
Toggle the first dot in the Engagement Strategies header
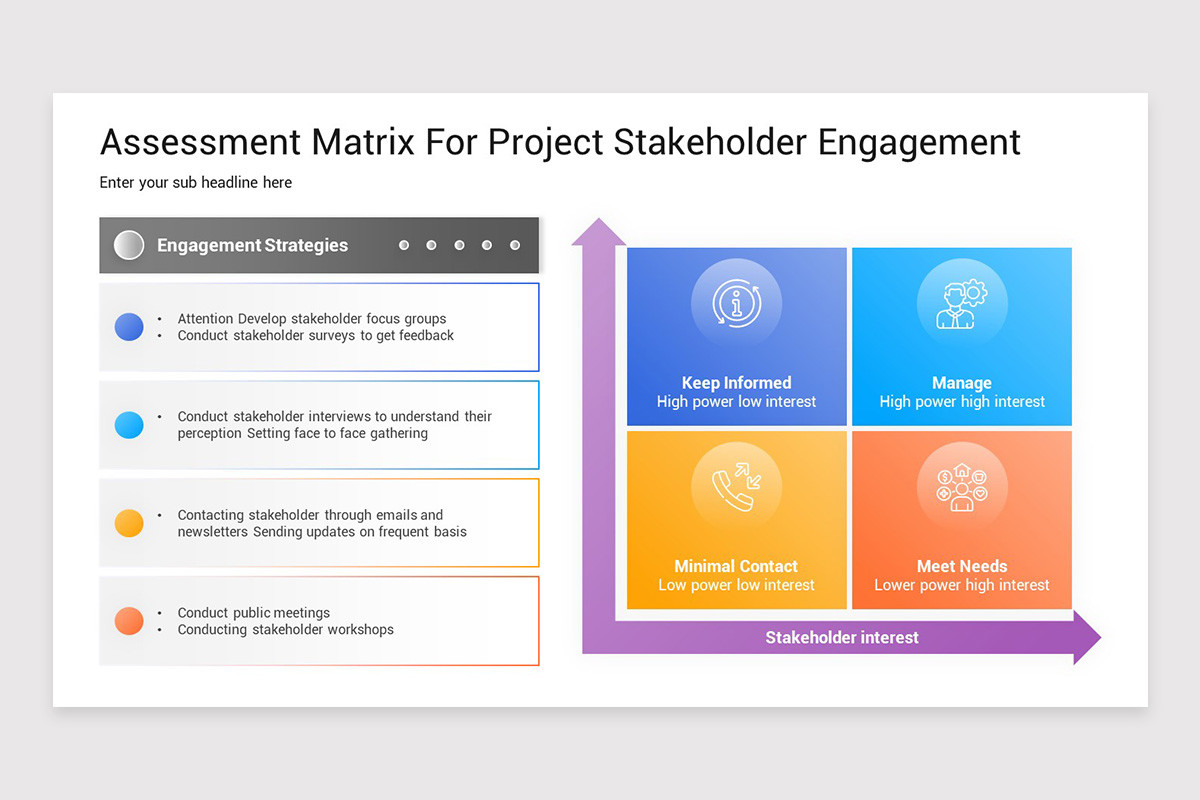pos(404,244)
